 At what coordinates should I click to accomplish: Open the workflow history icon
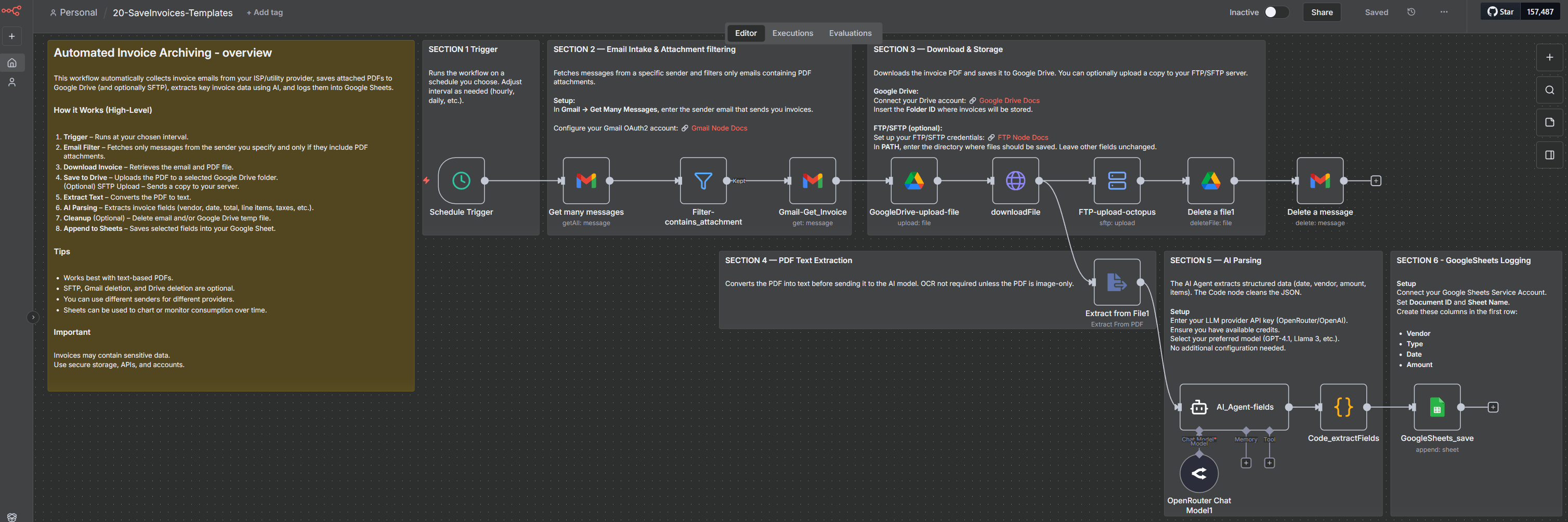(1411, 12)
